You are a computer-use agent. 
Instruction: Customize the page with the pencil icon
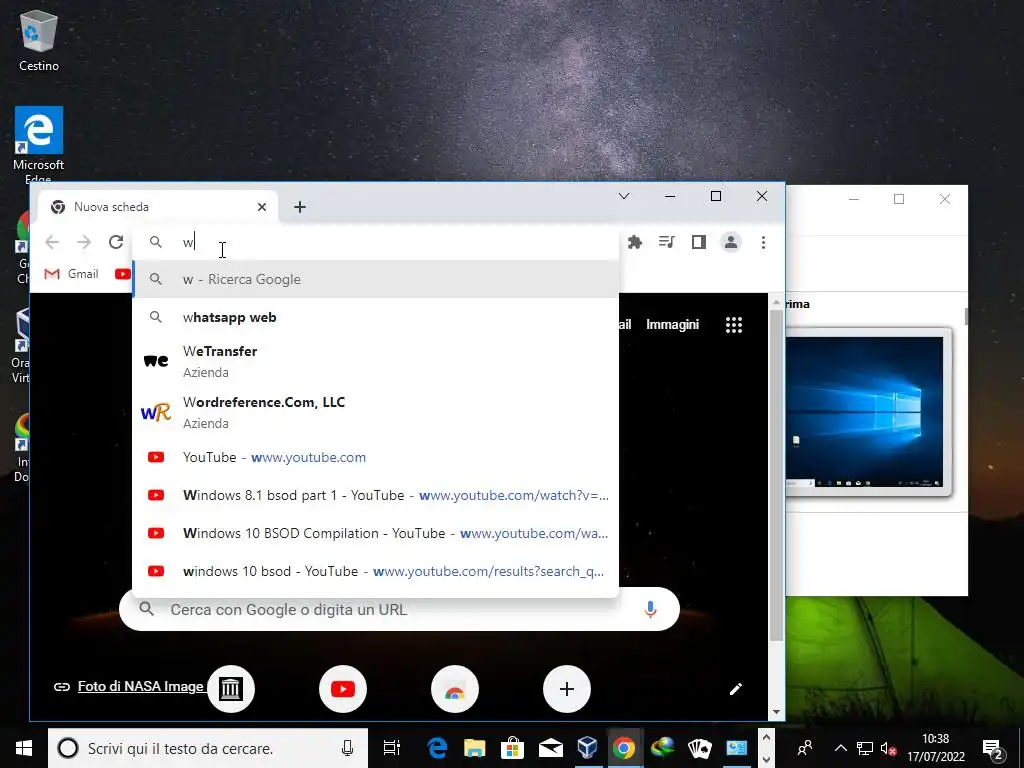point(735,689)
